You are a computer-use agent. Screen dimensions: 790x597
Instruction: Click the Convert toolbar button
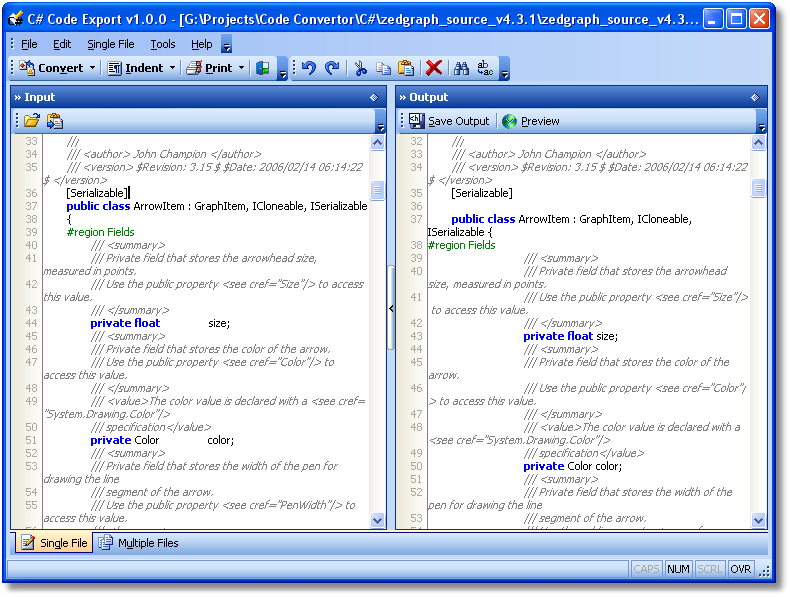point(51,68)
